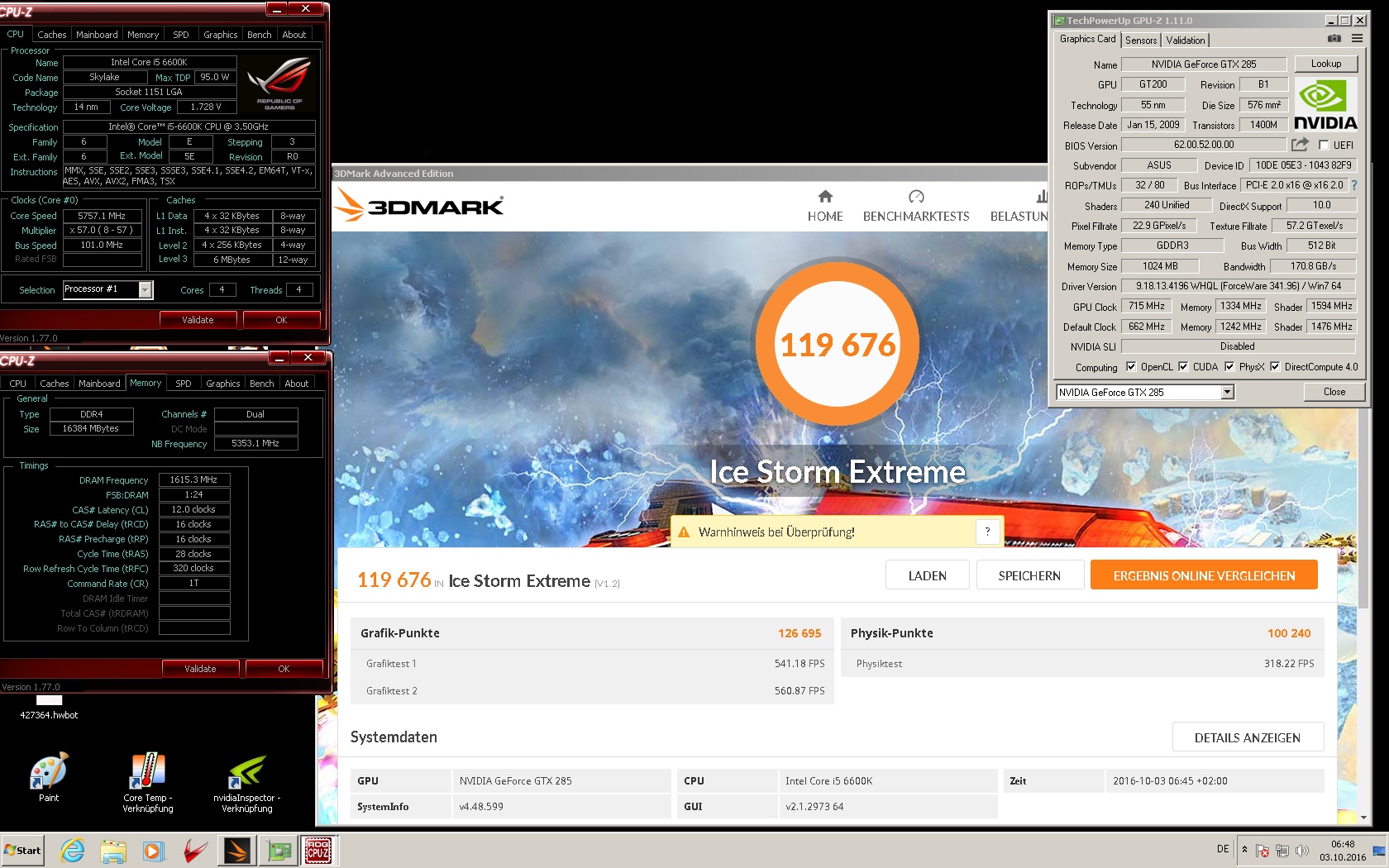Click the DE language indicator in taskbar
The image size is (1389, 868).
(x=1223, y=849)
